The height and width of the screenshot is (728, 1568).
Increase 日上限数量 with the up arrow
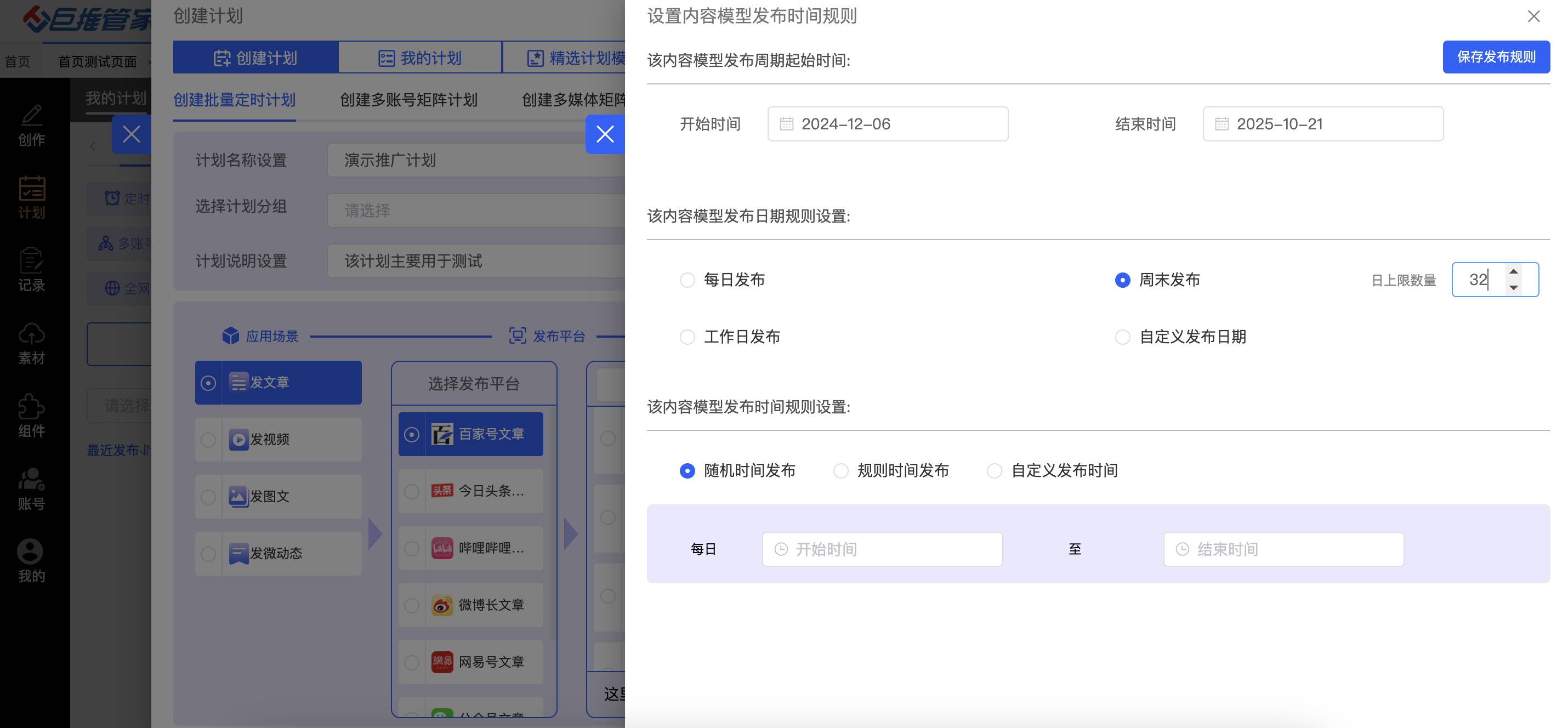pos(1513,272)
